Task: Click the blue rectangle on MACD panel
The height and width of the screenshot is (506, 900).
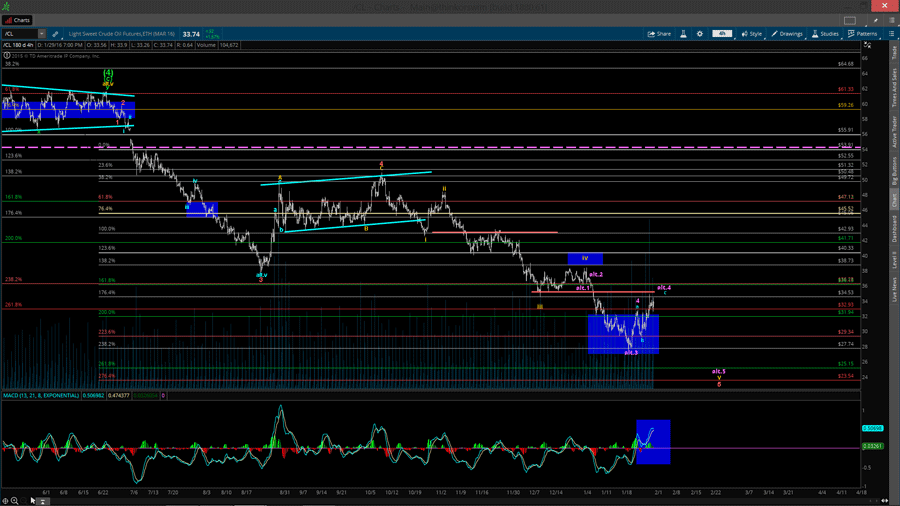Action: click(653, 441)
